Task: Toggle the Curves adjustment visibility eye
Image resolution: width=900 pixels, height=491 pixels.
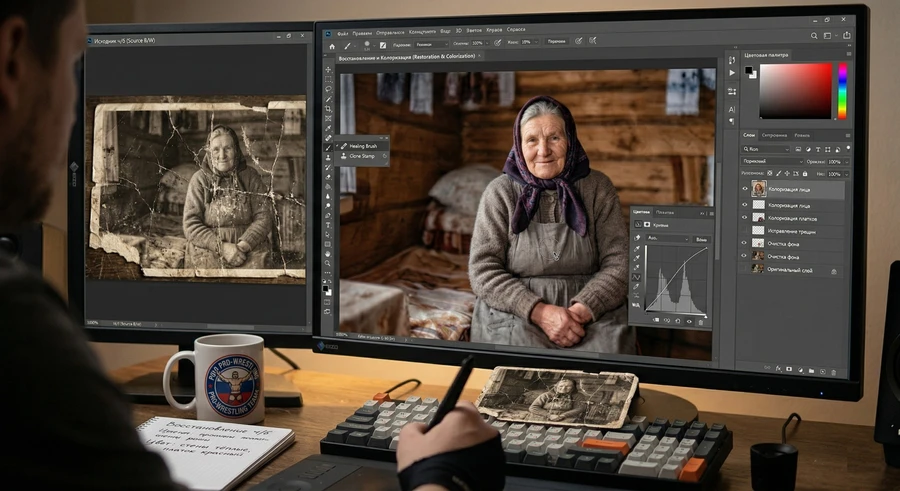Action: [689, 321]
